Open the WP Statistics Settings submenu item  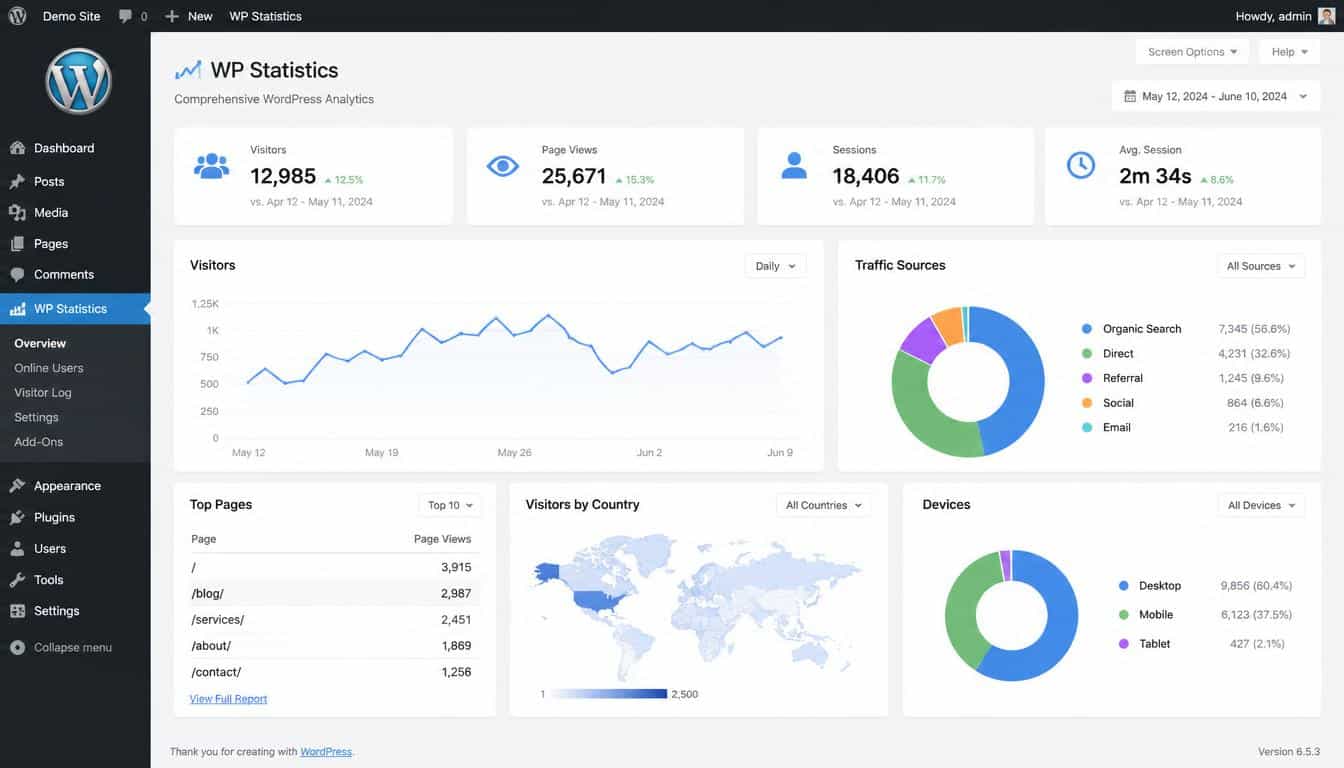tap(36, 417)
